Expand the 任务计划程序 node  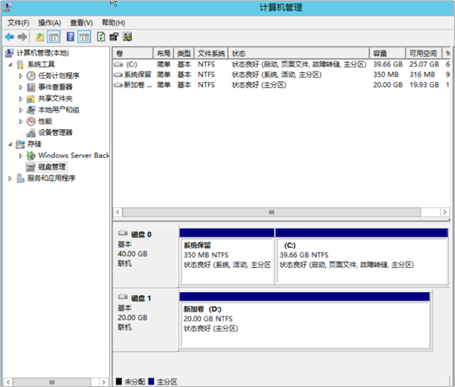pyautogui.click(x=20, y=76)
